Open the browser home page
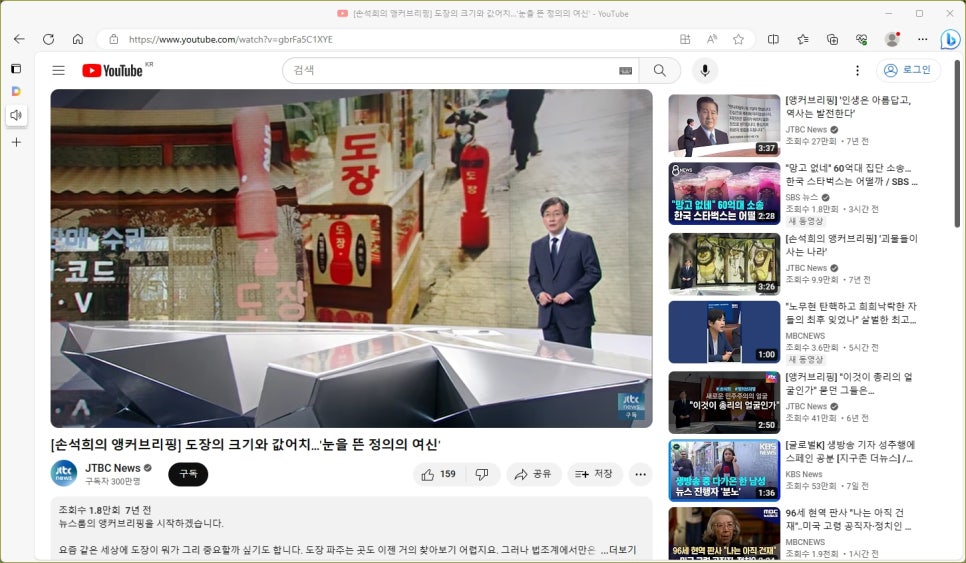Viewport: 966px width, 563px height. 78,39
